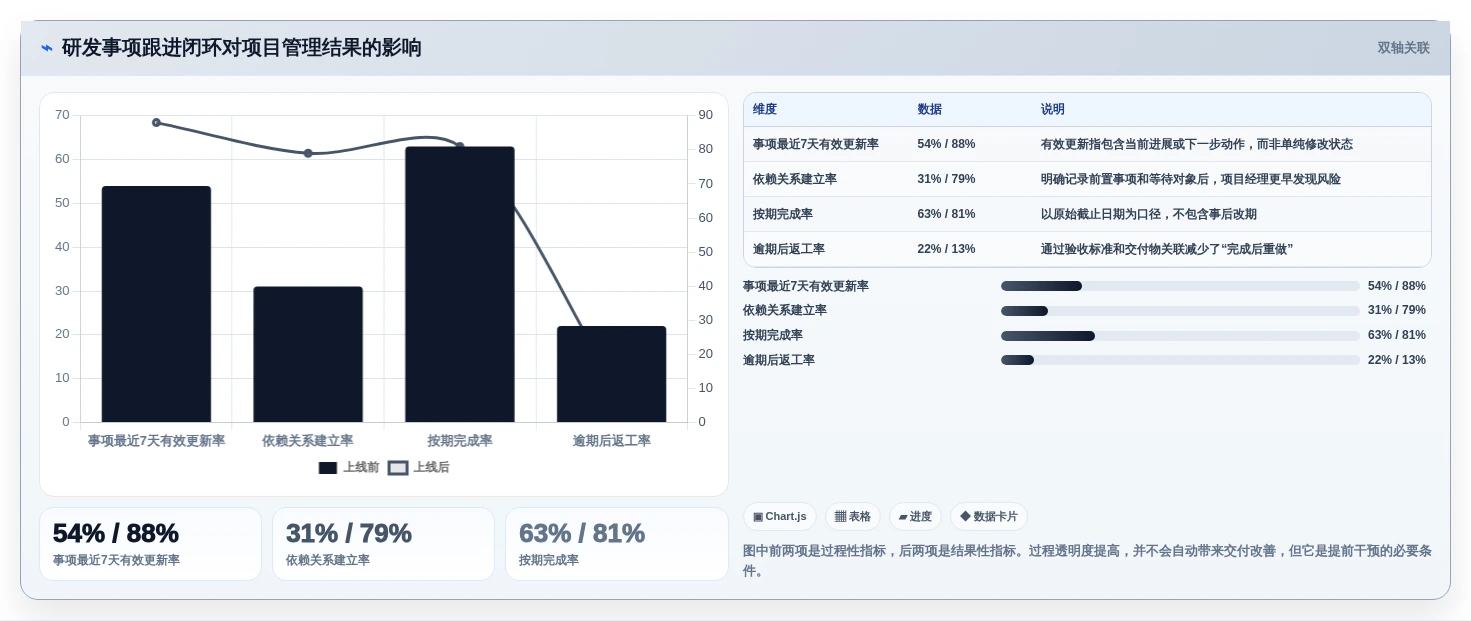This screenshot has height=621, width=1471.
Task: Click the 按期完成率 bar in chart
Action: pos(460,284)
